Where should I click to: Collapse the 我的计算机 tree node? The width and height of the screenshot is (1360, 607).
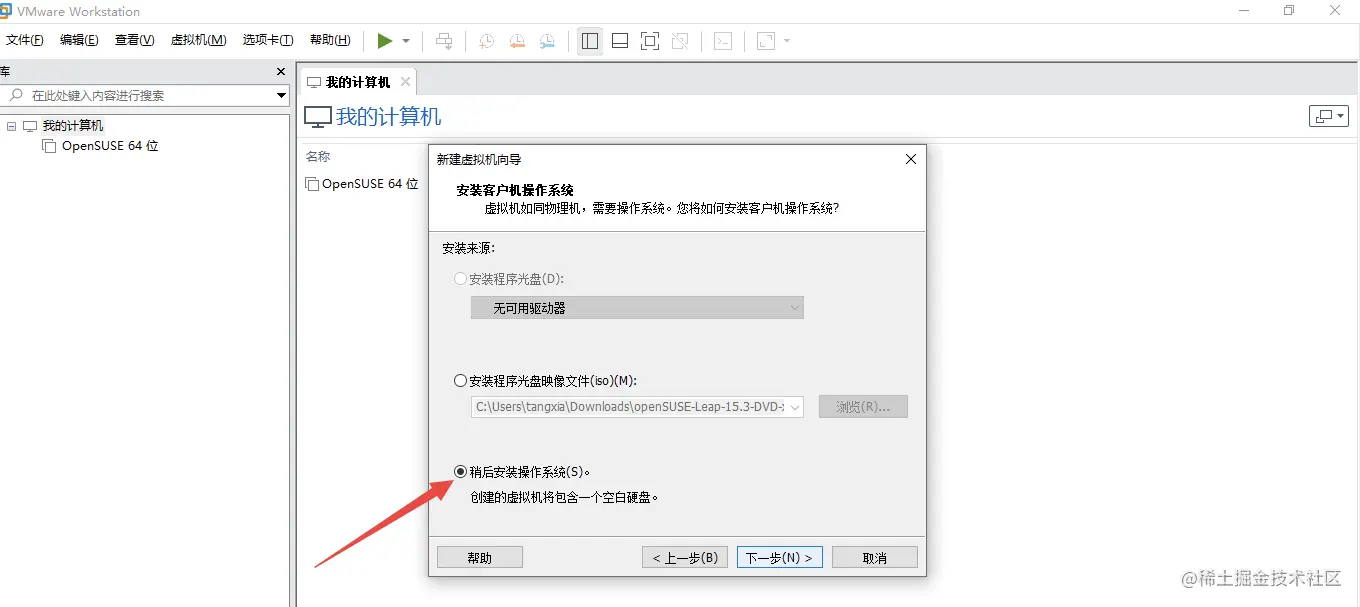click(x=11, y=126)
